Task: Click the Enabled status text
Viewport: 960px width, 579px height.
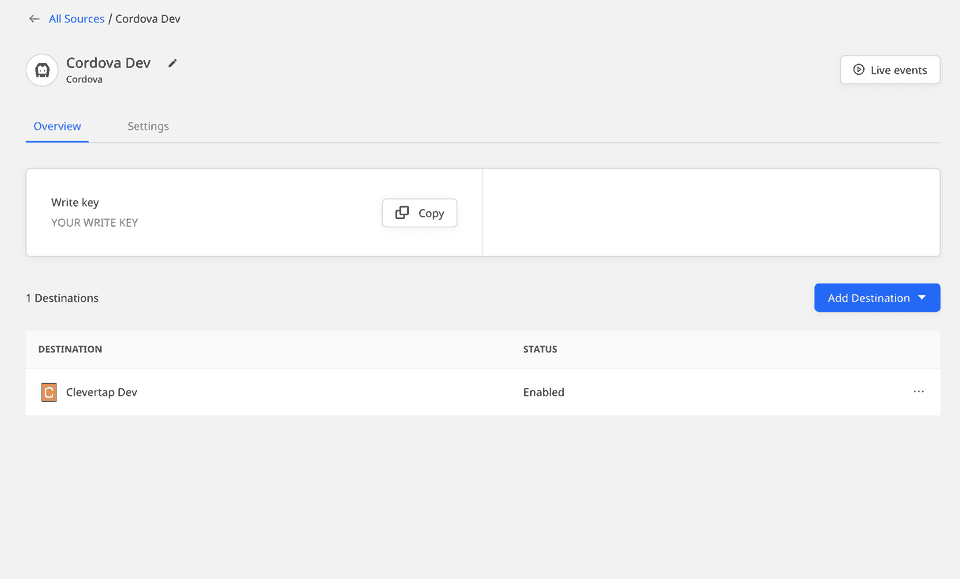Action: (x=543, y=392)
